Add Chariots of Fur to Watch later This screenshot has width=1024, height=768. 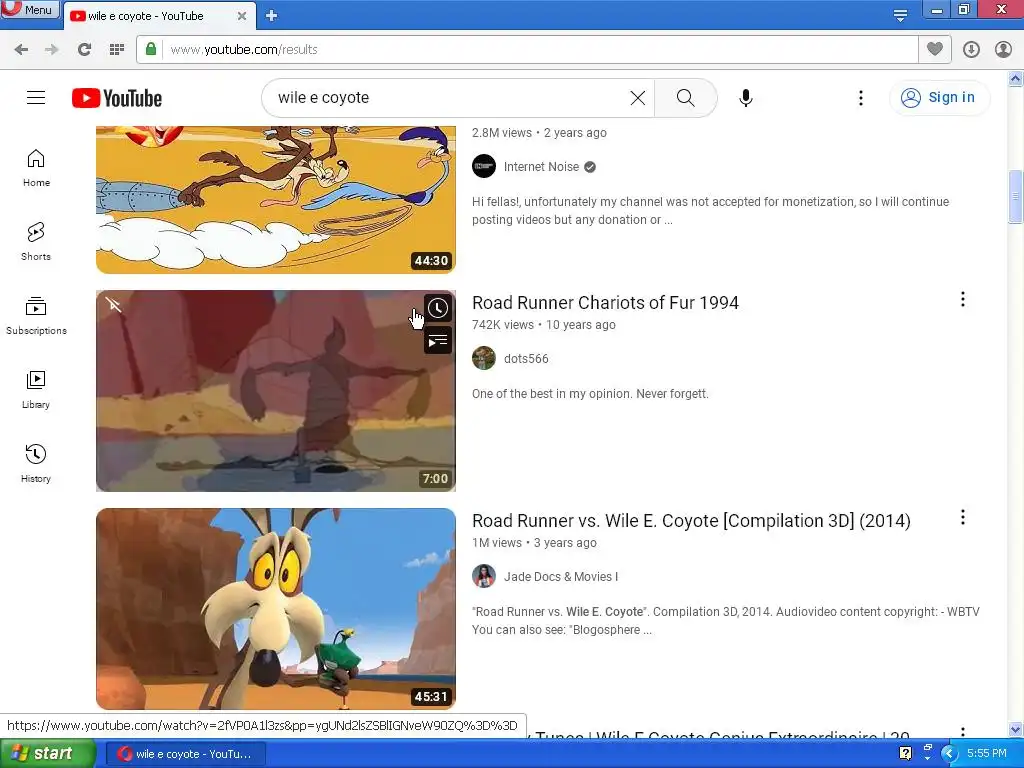tap(438, 308)
